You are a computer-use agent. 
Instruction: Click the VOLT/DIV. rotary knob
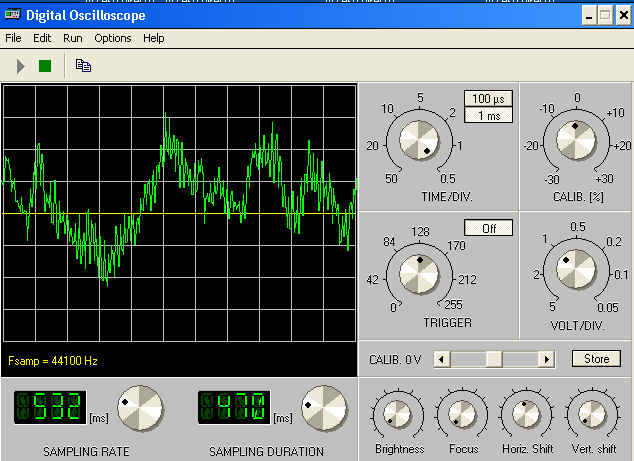coord(577,271)
